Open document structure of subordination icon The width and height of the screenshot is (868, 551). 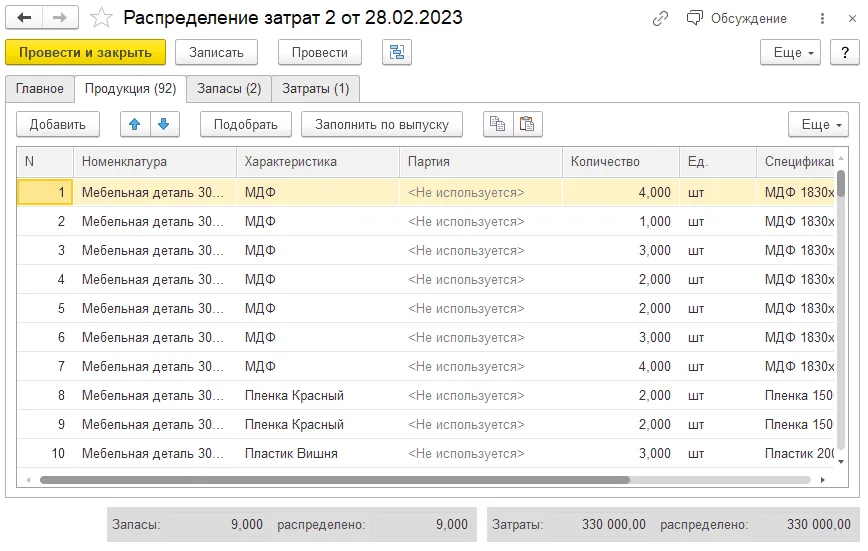pos(397,53)
